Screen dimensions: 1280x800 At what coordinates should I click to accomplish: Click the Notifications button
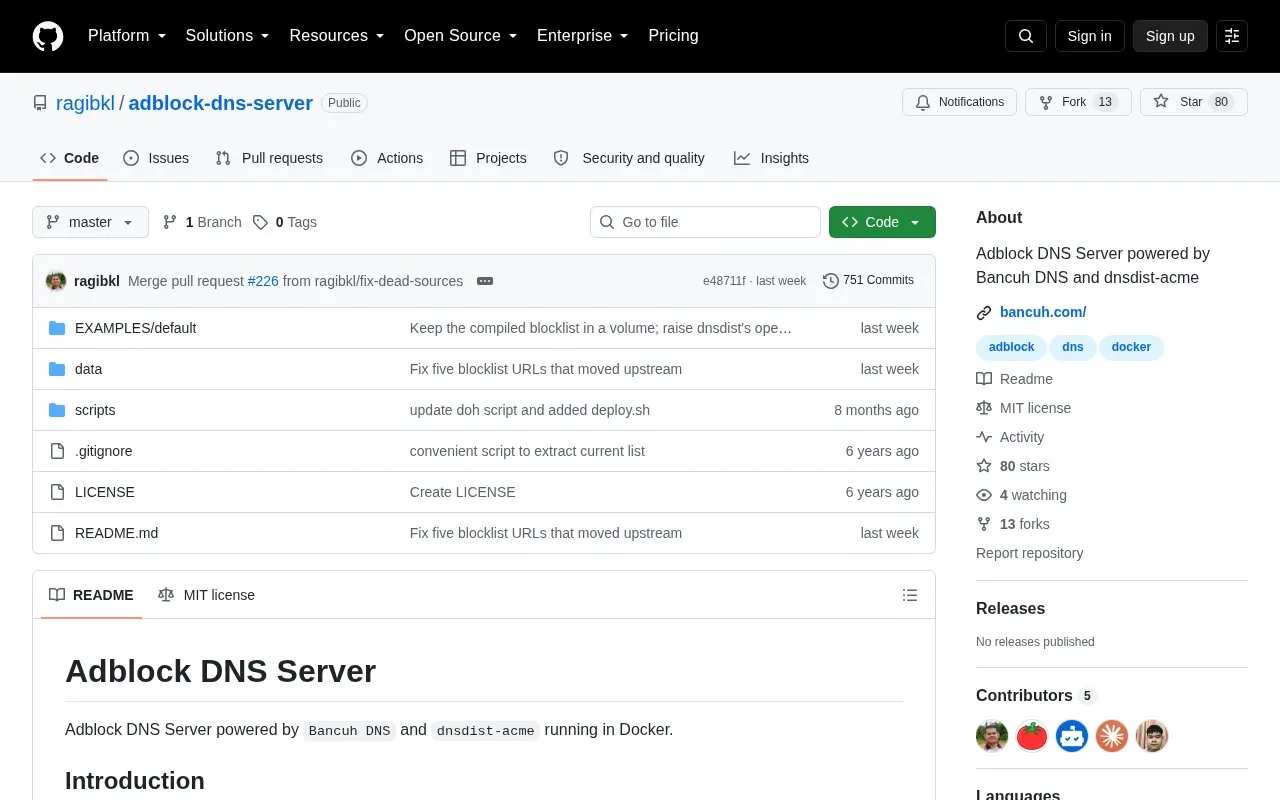point(960,102)
